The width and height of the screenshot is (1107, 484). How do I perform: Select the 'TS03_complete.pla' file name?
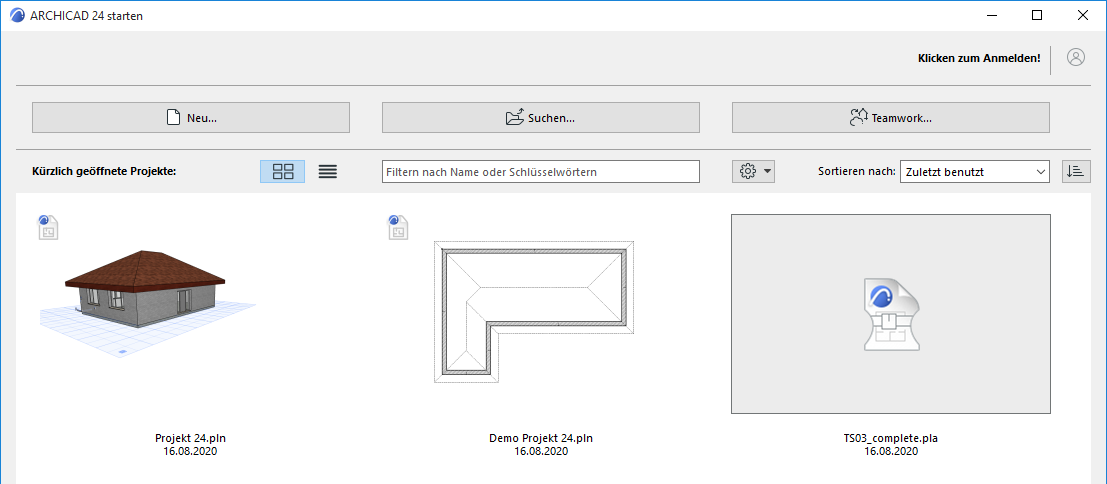[891, 438]
